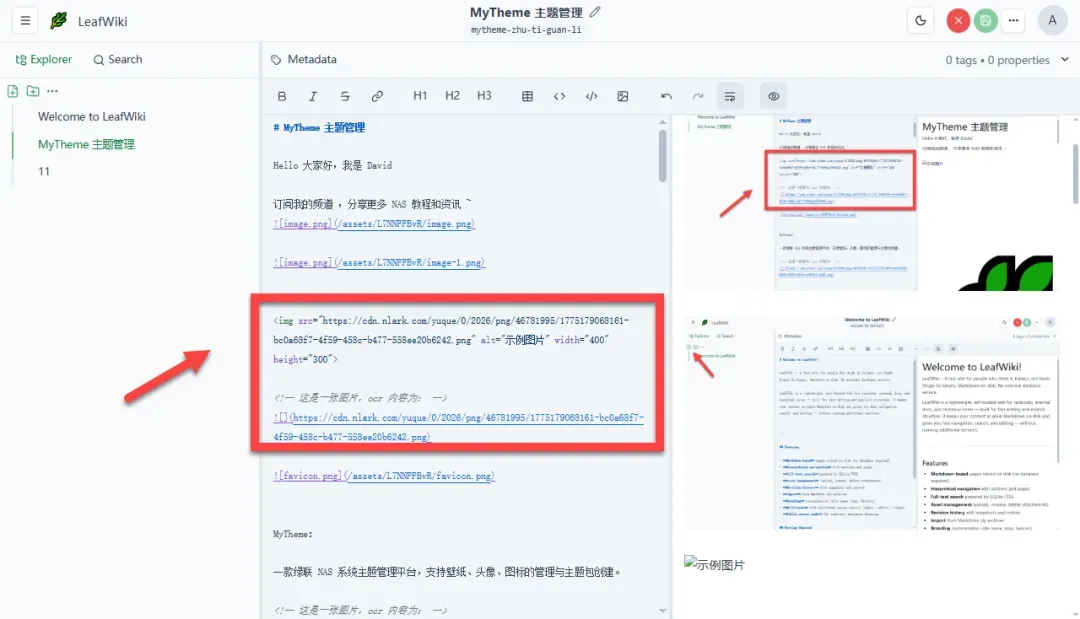Viewport: 1080px width, 619px height.
Task: Open the Welcome to LeafWiki page
Action: coord(92,116)
